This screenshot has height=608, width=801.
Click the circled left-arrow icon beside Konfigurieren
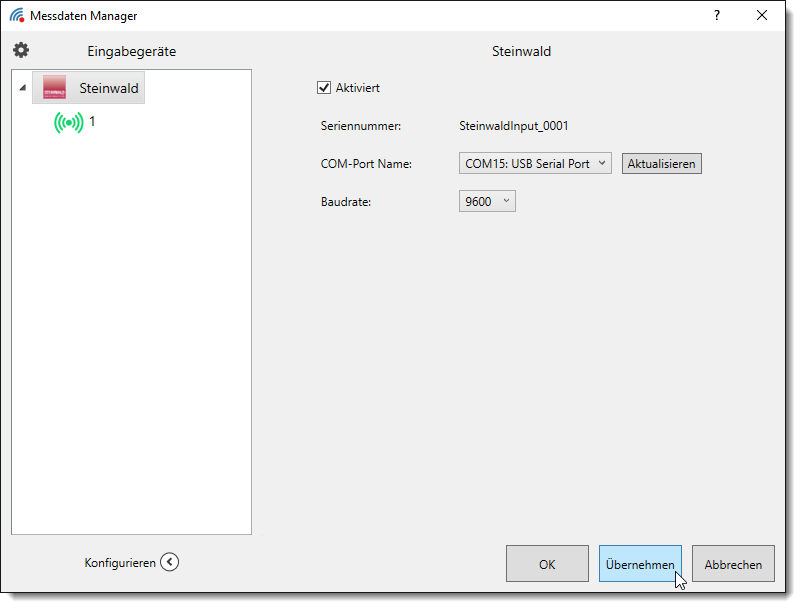pyautogui.click(x=170, y=562)
